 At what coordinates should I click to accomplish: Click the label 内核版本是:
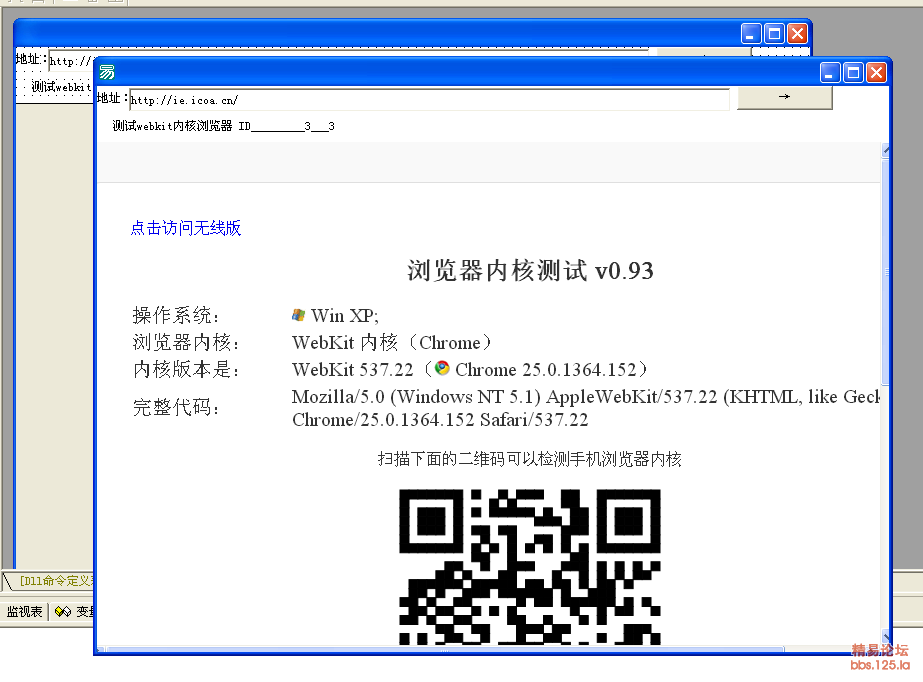point(186,370)
